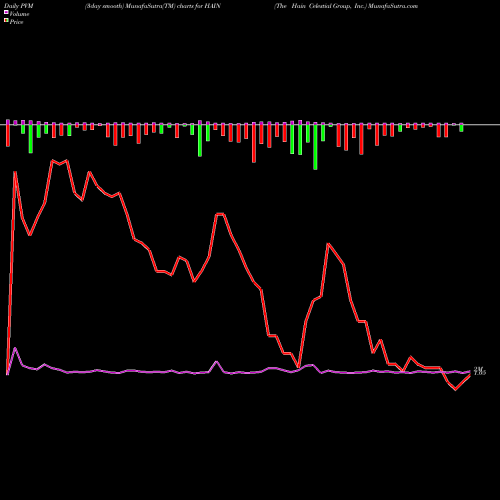Click the lowest dip of red price line
Viewport: 500px width, 500px height.
[x=455, y=389]
